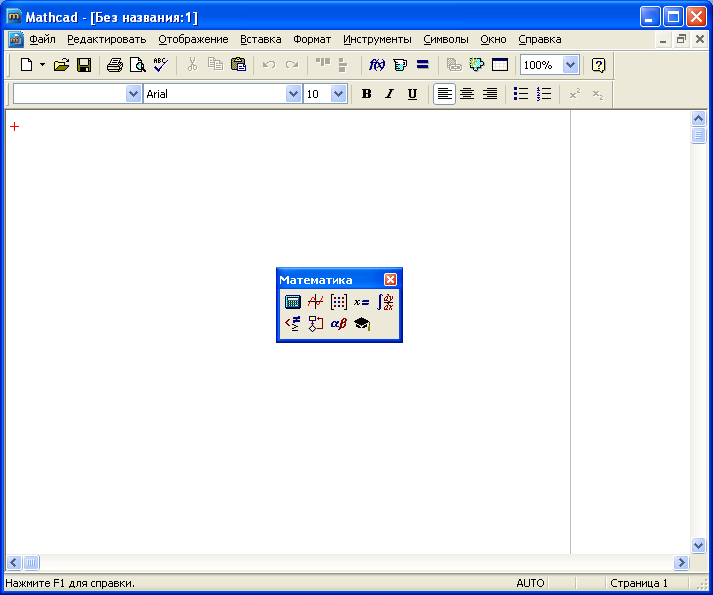Close the Математика floating panel
The image size is (713, 595).
click(390, 279)
